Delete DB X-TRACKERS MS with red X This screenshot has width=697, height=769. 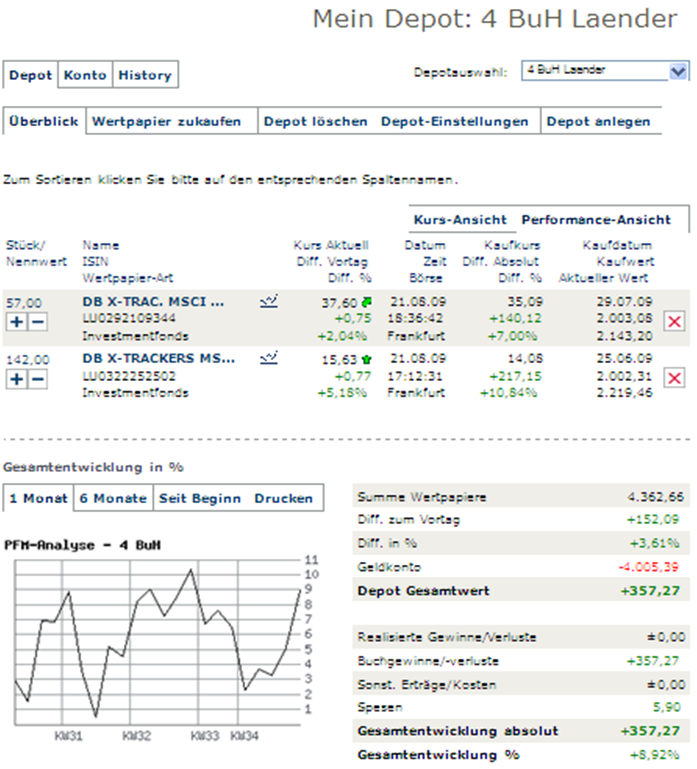click(x=674, y=377)
